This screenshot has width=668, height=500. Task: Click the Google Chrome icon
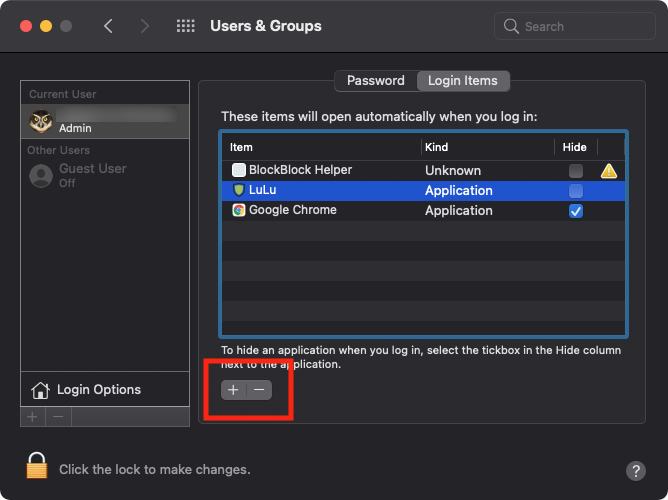[x=239, y=210]
